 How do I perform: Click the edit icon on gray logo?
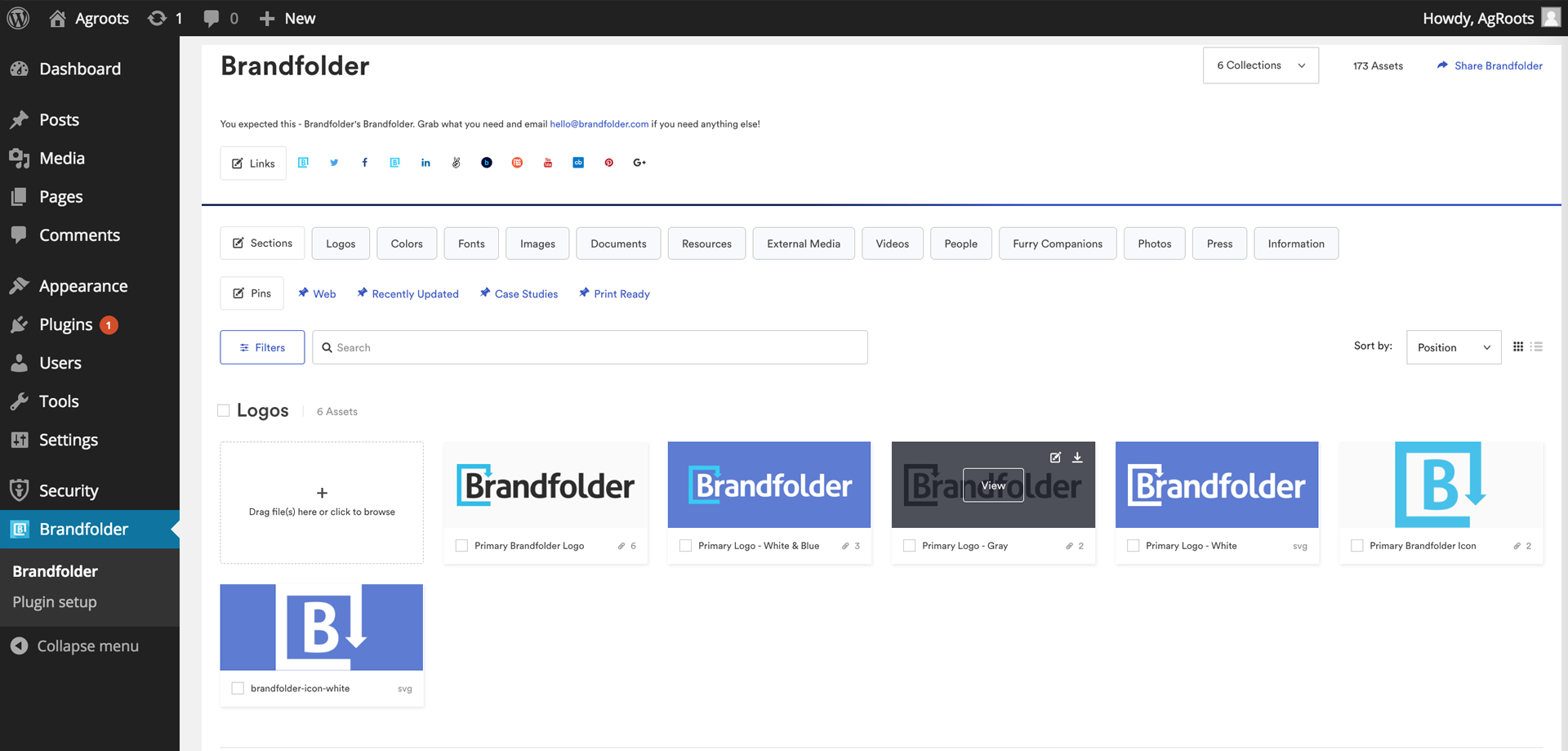pyautogui.click(x=1055, y=458)
